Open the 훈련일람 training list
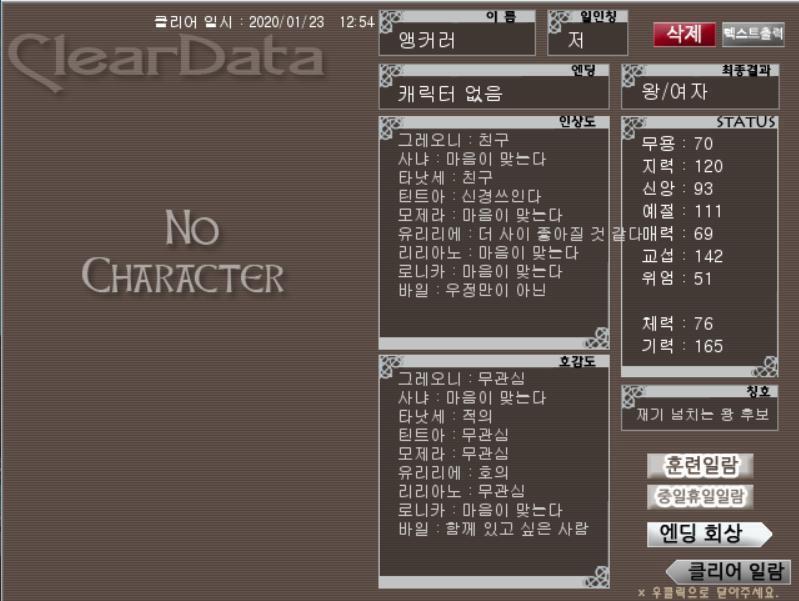 click(700, 465)
